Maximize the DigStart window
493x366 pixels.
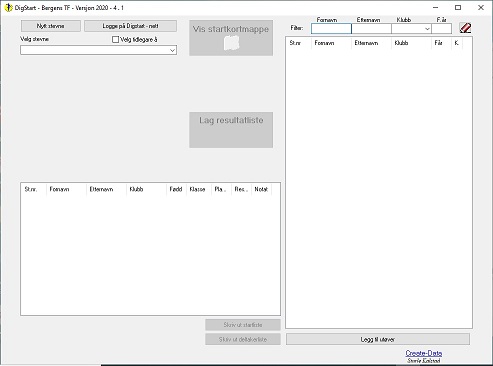[x=458, y=8]
